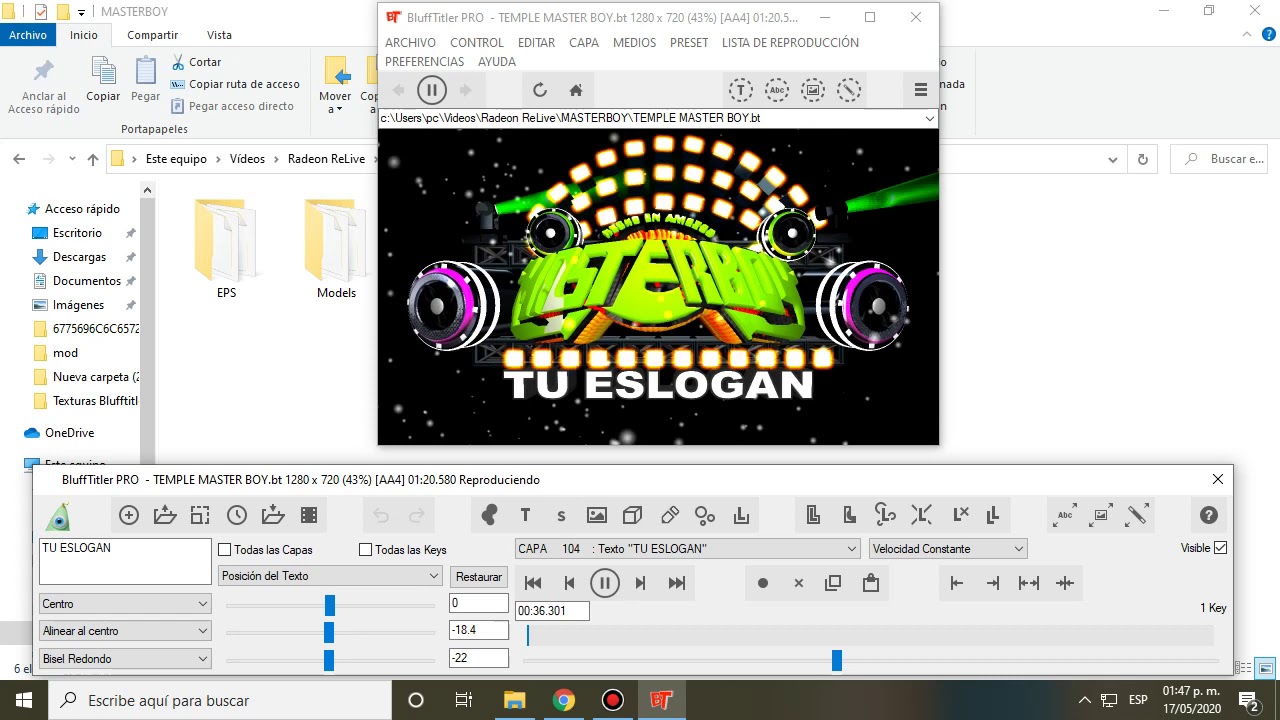The width and height of the screenshot is (1280, 720).
Task: Open LISTA DE REPRODUCCIÓN menu
Action: tap(790, 43)
